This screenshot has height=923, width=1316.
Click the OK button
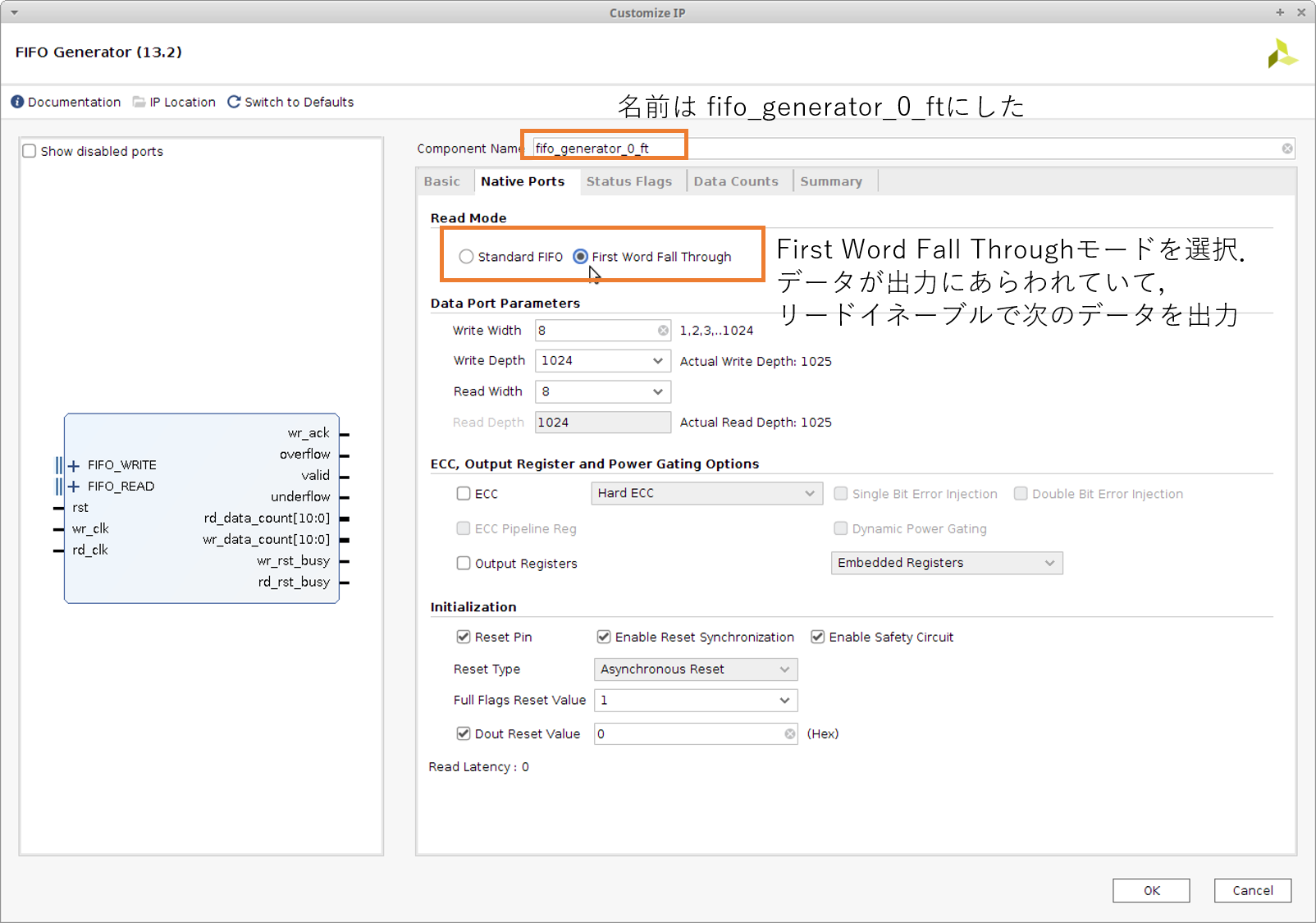[1150, 891]
